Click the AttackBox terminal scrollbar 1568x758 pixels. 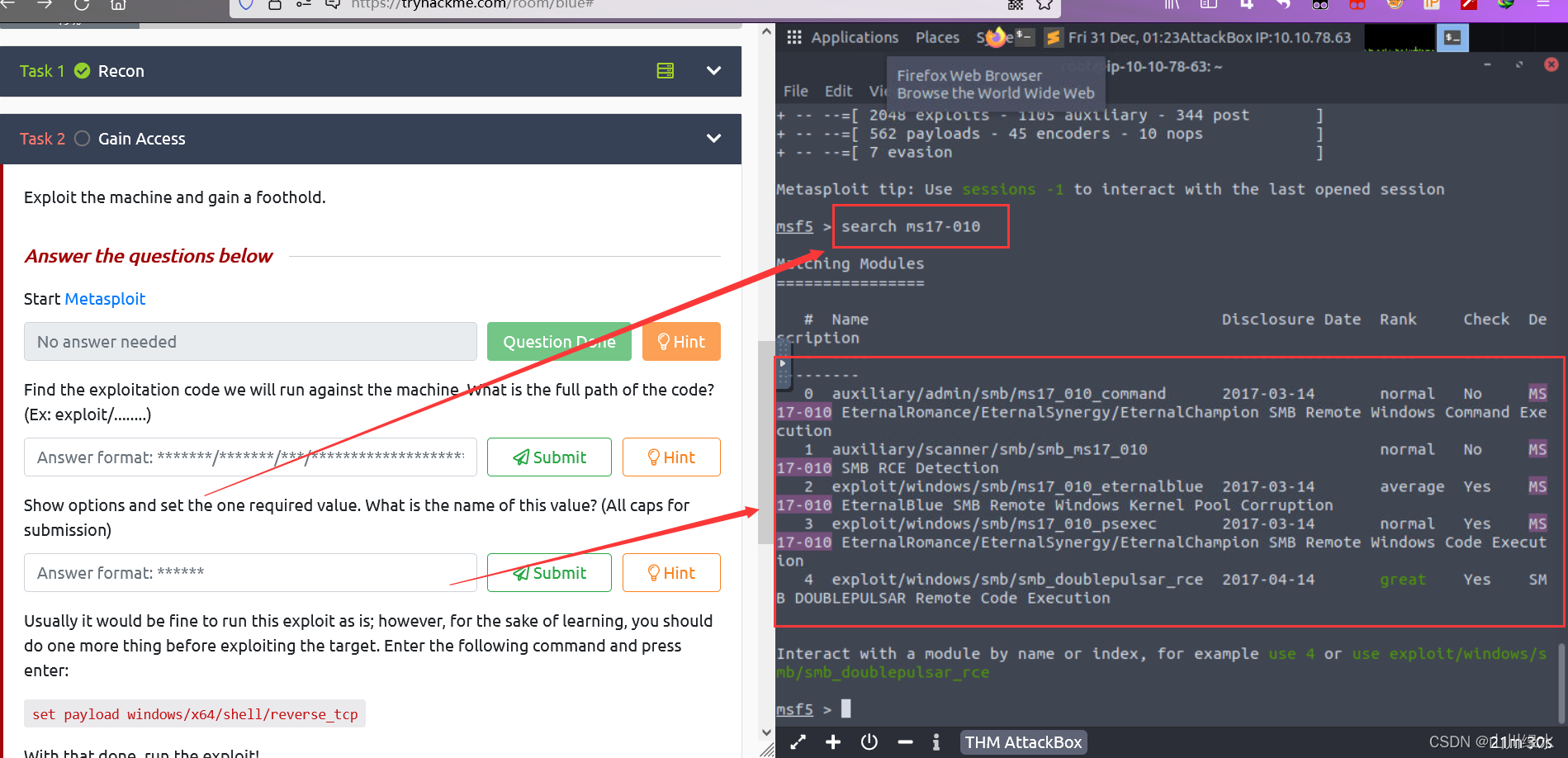coord(1561,683)
